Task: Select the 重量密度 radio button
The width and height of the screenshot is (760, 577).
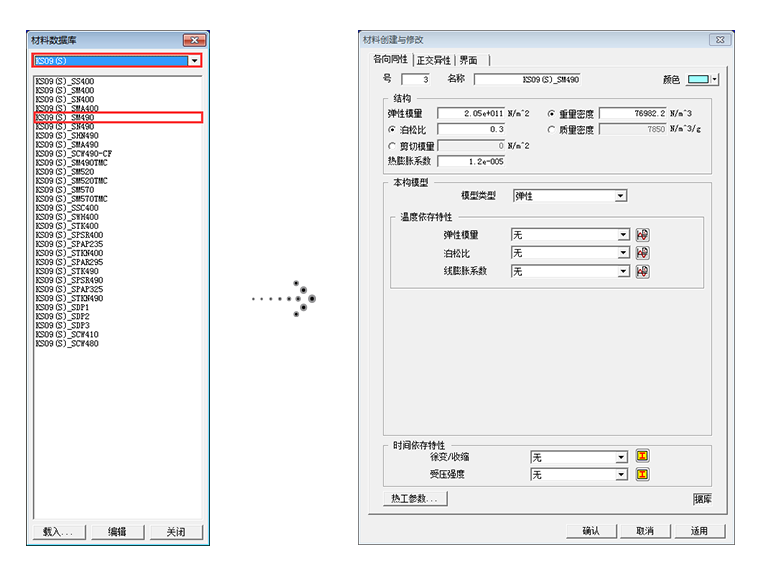Action: coord(551,113)
